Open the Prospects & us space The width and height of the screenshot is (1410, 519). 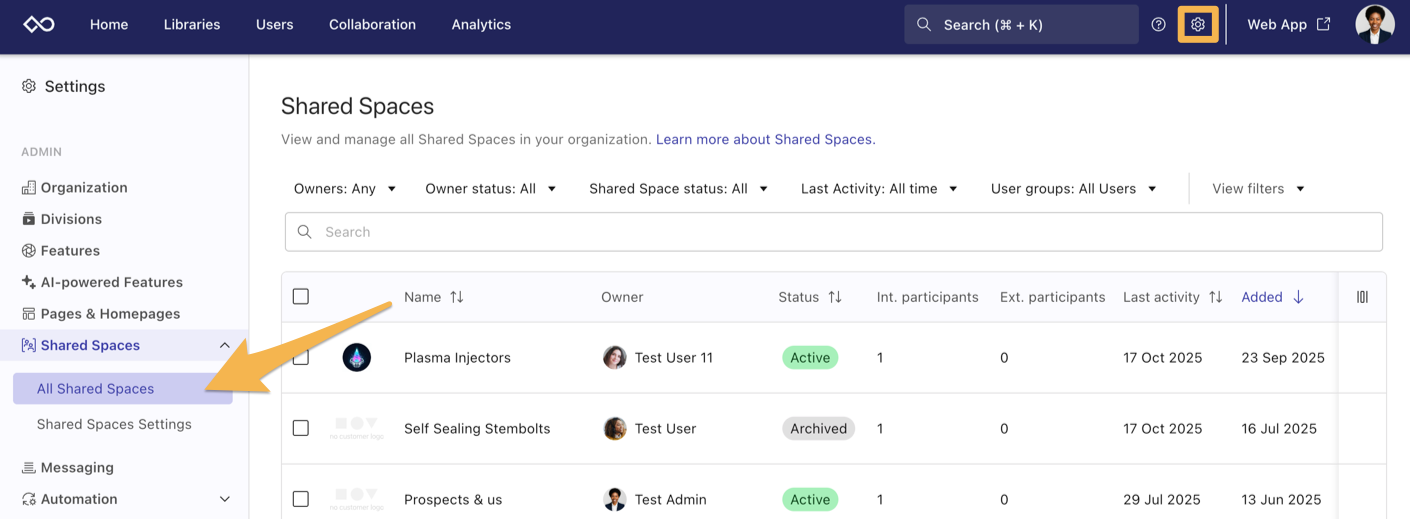[453, 499]
